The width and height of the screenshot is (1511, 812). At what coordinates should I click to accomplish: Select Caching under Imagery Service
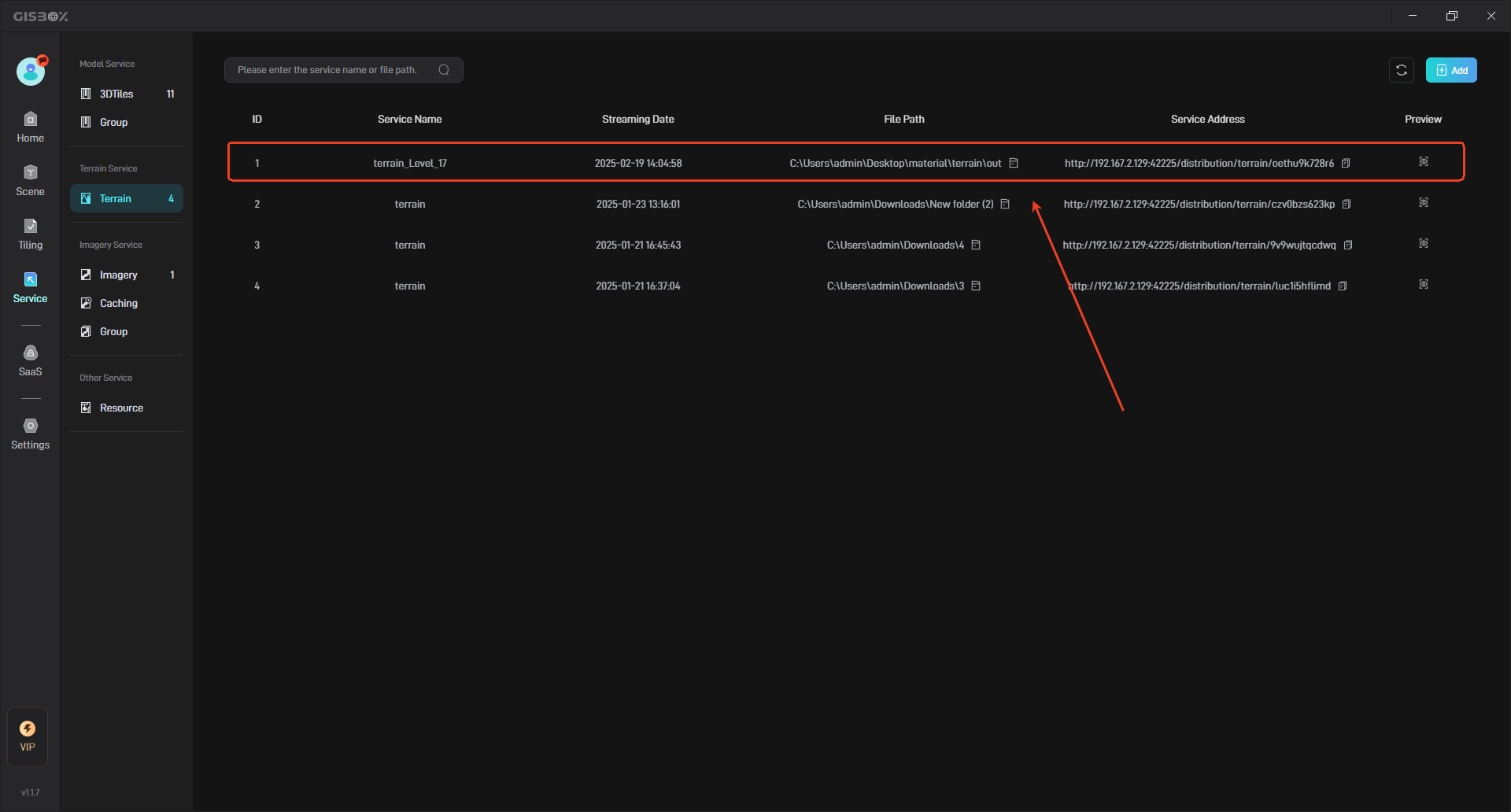coord(118,303)
